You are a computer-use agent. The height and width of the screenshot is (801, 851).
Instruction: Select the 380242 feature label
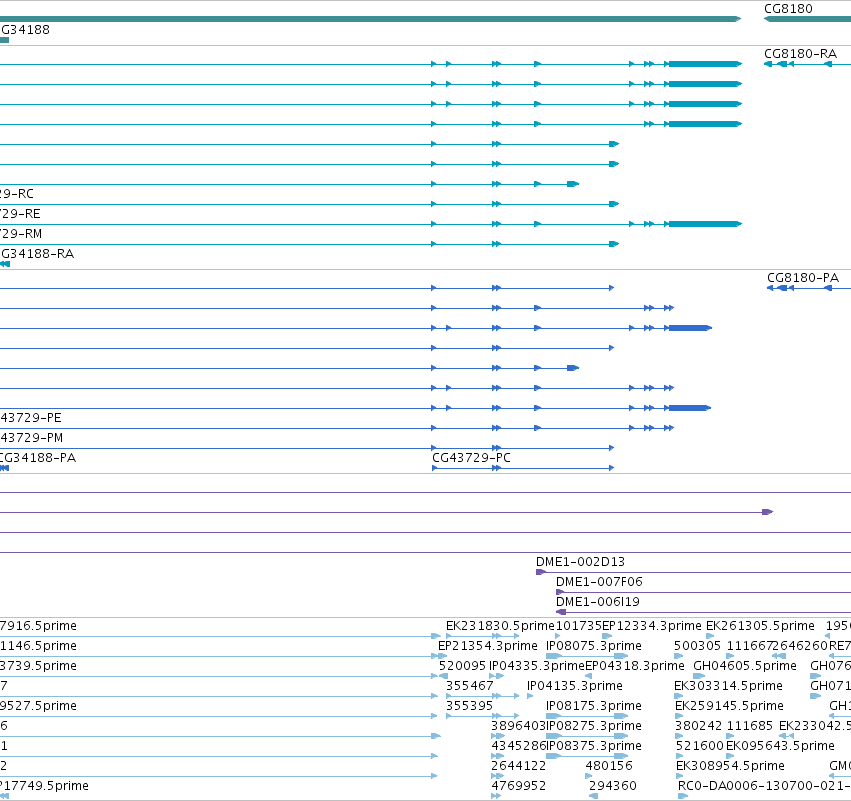click(x=698, y=726)
